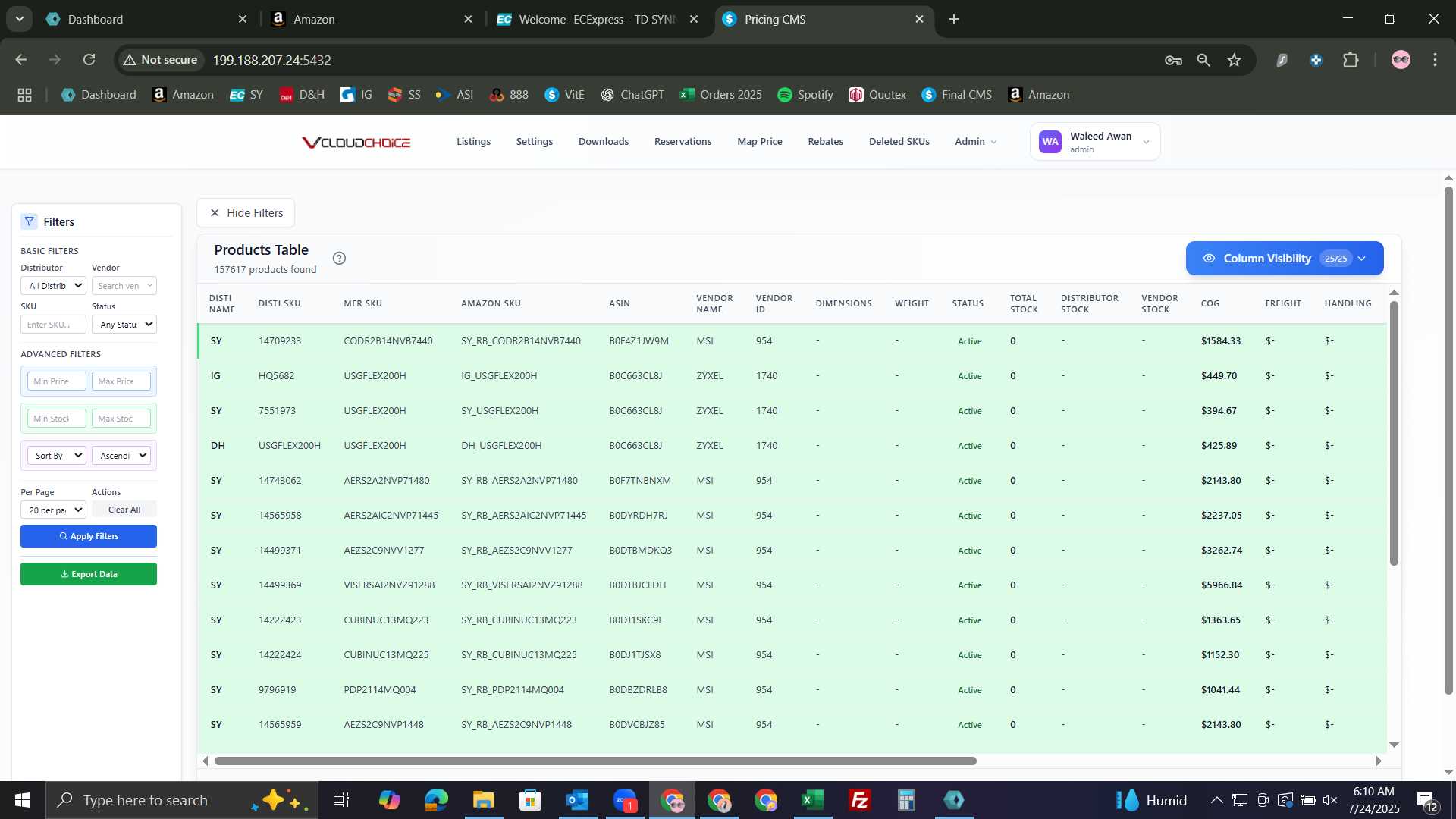Open the password key icon in address bar
The height and width of the screenshot is (819, 1456).
[x=1173, y=60]
